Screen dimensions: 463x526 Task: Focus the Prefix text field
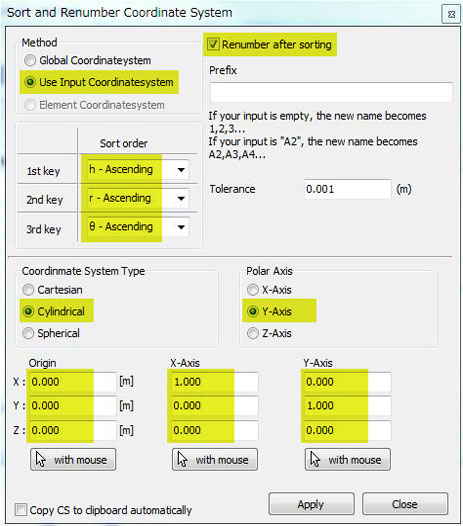(331, 92)
